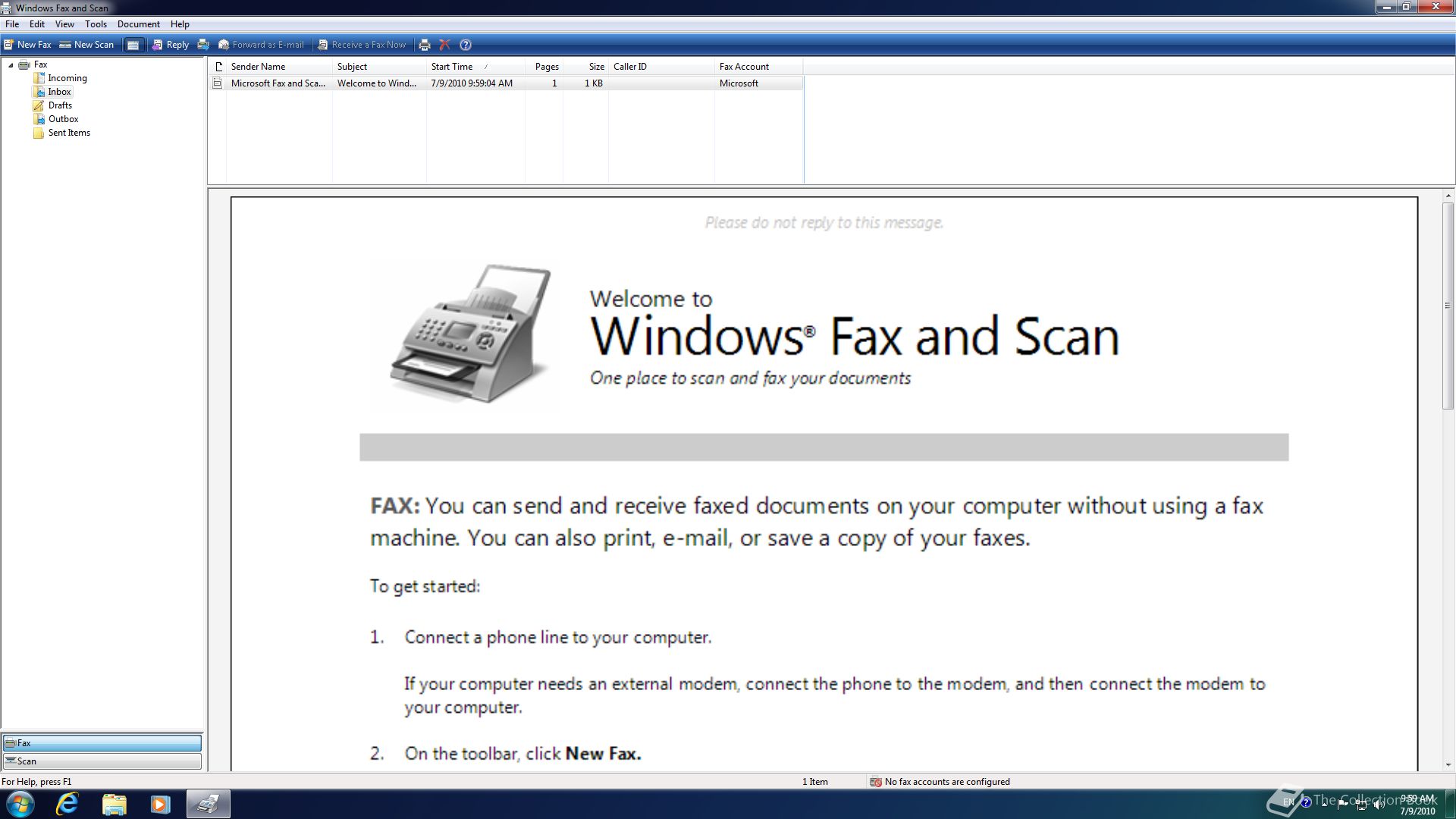Click the Forward fax icon beside Reply
1456x819 pixels.
click(203, 45)
